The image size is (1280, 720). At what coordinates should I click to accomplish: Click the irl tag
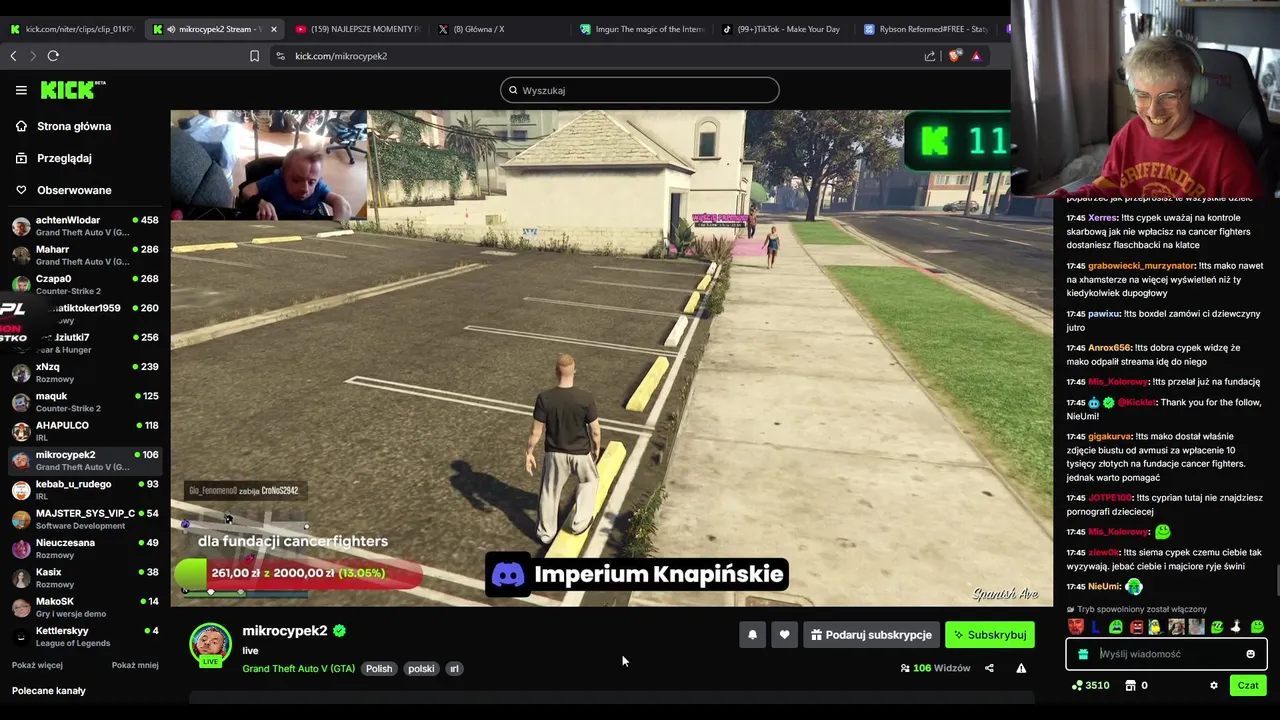click(x=454, y=668)
